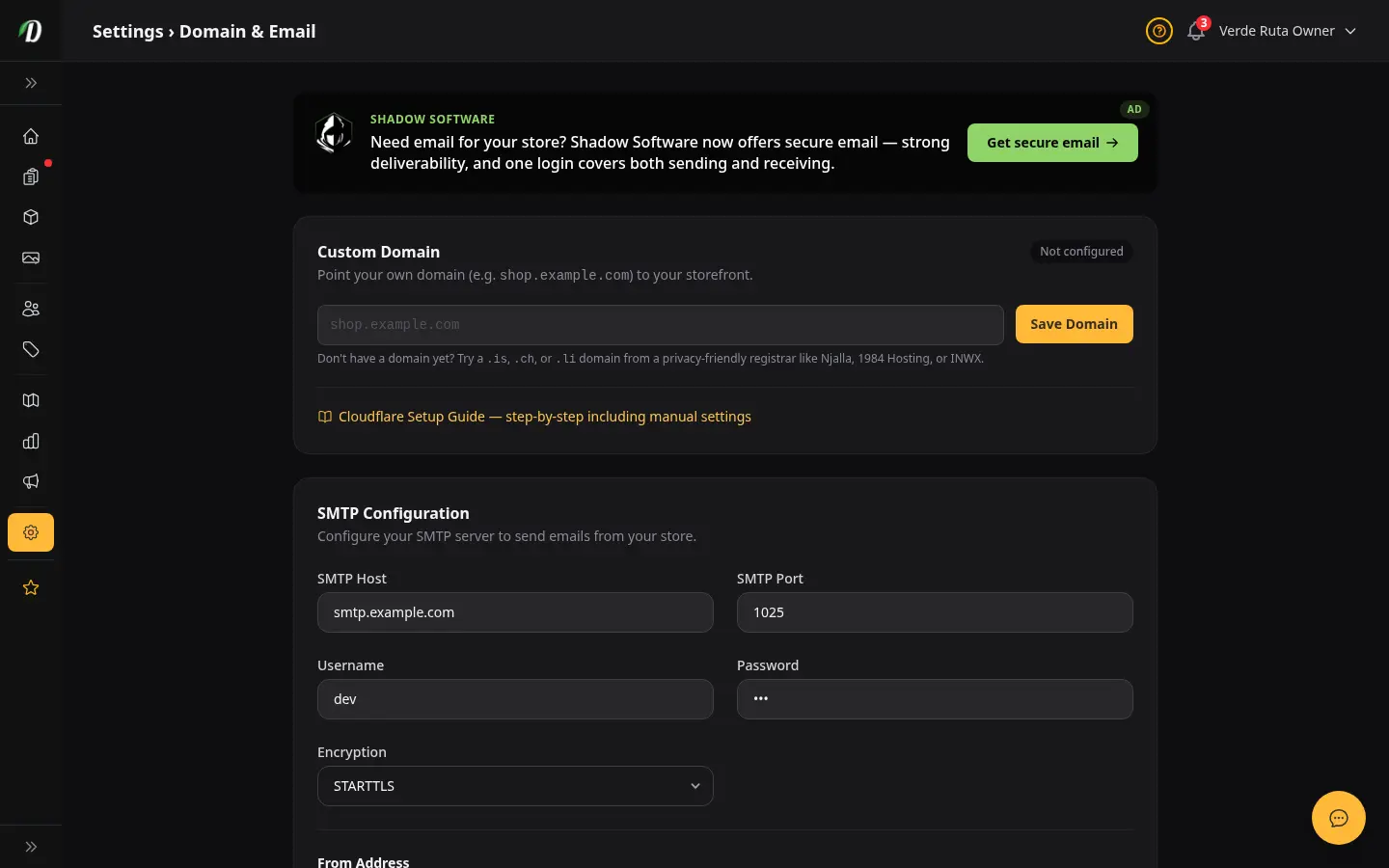Screen dimensions: 1389x868
Task: Click the app logo icon
Action: pyautogui.click(x=31, y=31)
